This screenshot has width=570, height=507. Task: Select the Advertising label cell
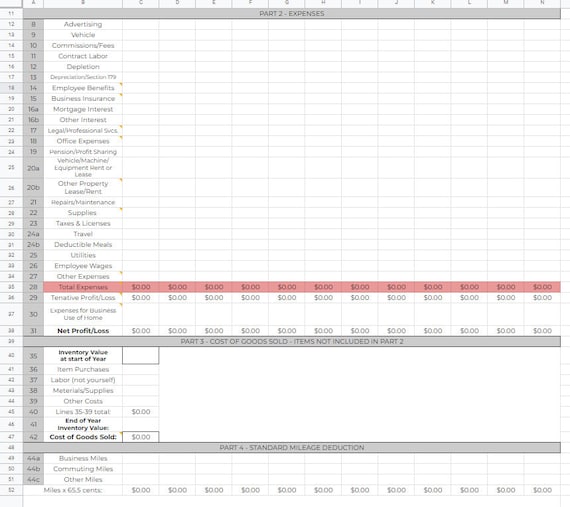pos(83,24)
